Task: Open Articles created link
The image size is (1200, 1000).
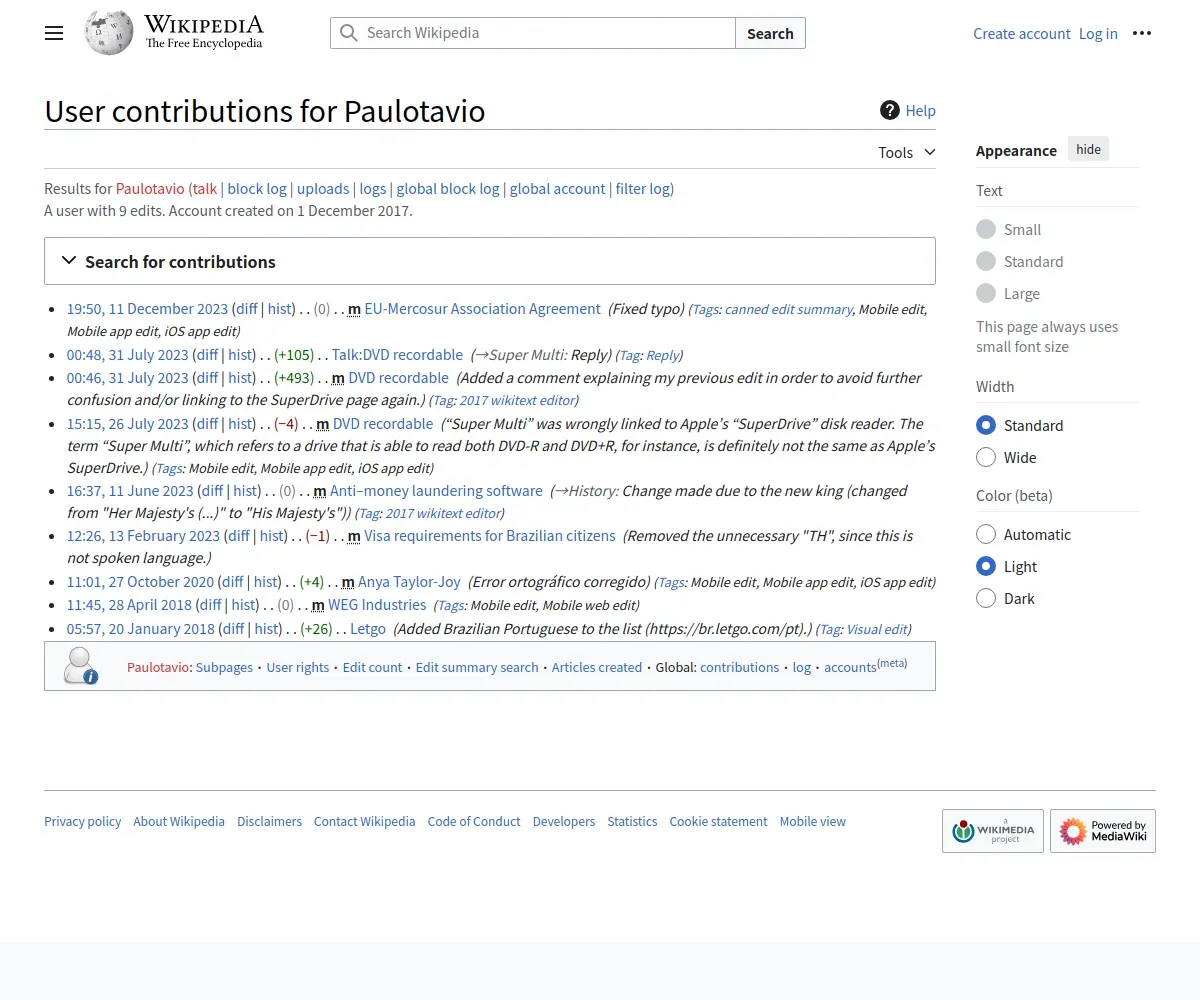Action: pos(597,667)
